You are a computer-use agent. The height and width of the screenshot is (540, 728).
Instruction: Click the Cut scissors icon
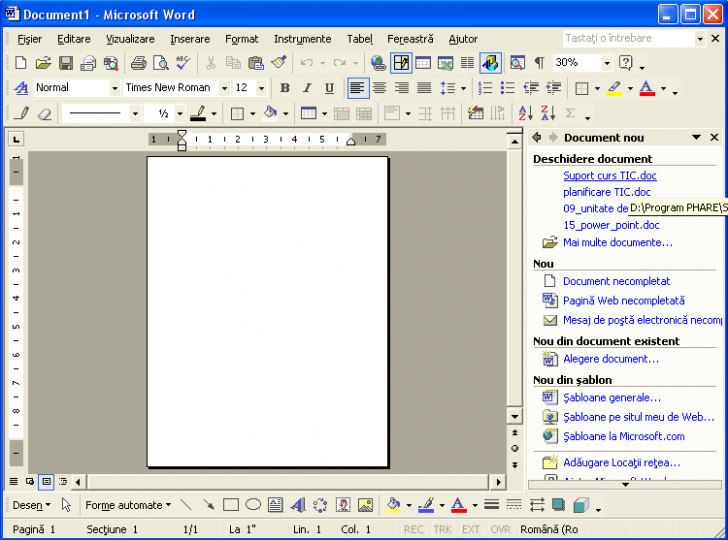(211, 63)
